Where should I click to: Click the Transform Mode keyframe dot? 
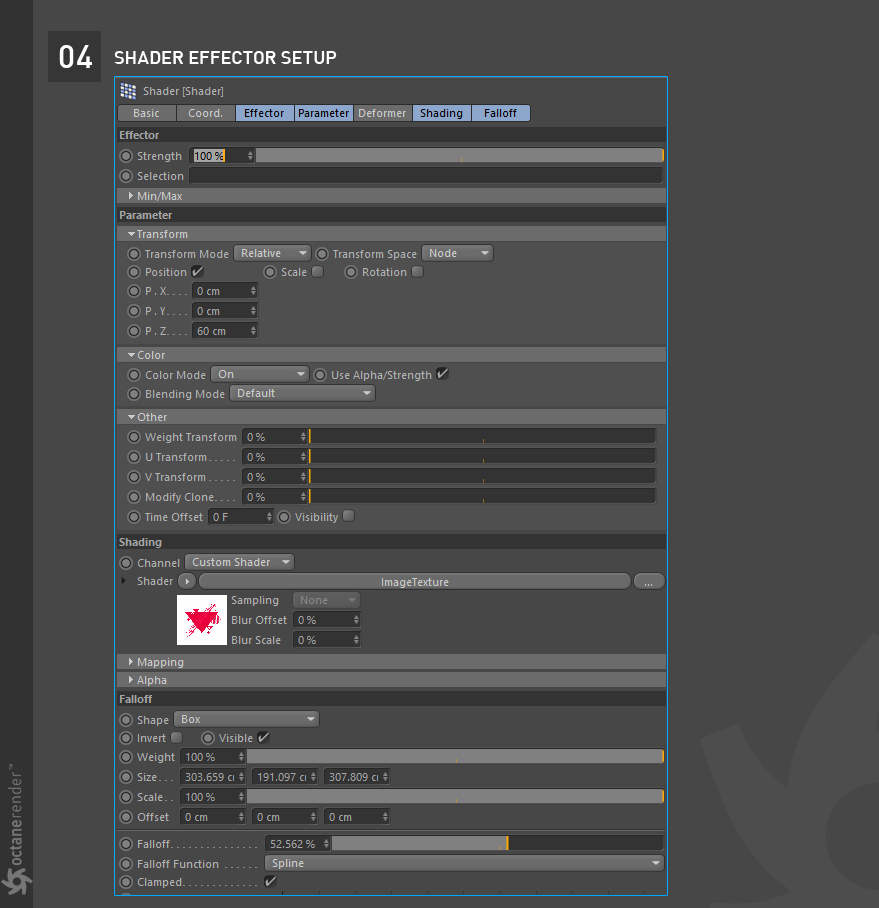click(x=134, y=254)
